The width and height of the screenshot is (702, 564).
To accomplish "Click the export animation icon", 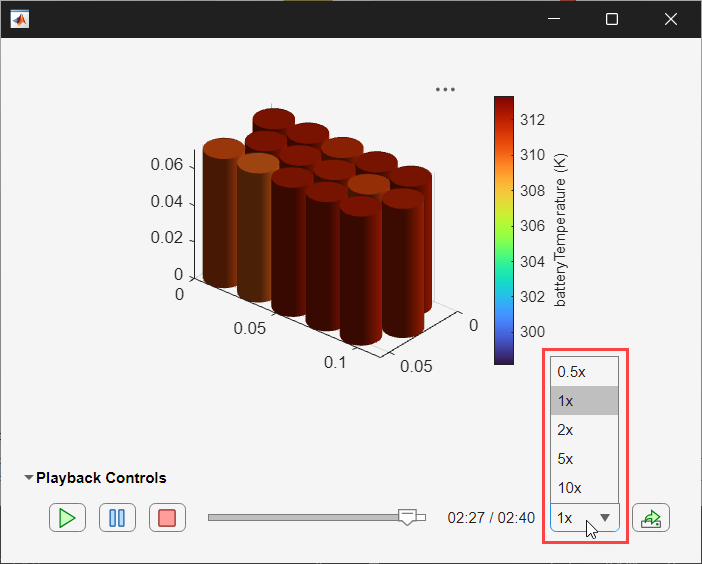I will [652, 518].
